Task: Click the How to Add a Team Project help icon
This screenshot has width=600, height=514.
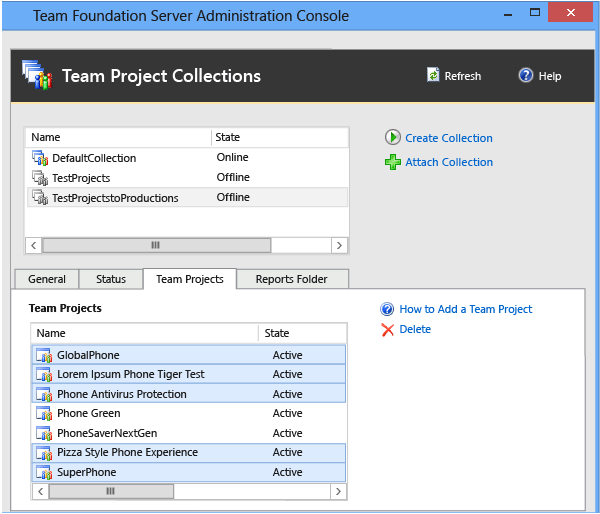Action: coord(387,309)
